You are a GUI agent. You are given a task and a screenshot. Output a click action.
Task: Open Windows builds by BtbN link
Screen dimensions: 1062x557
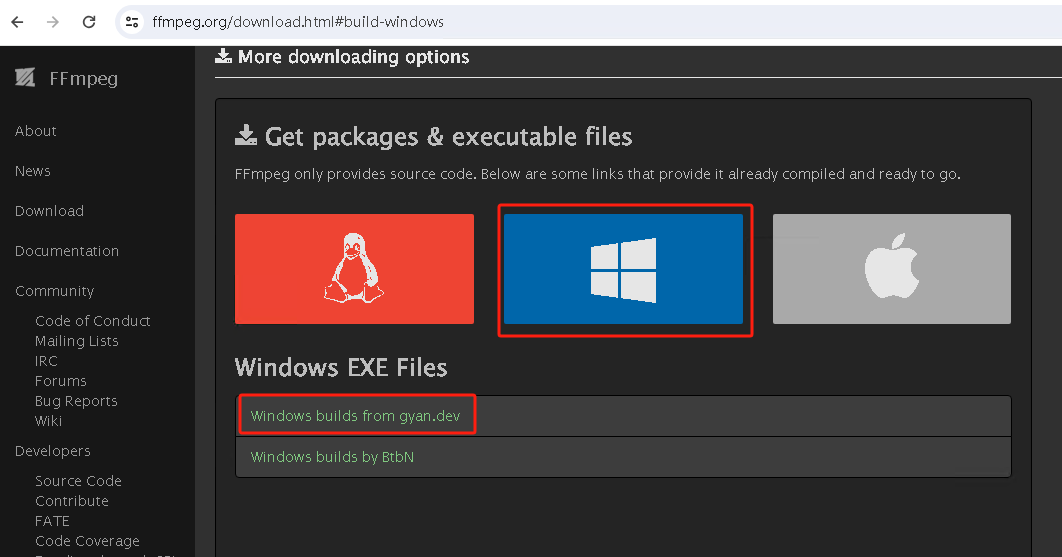pyautogui.click(x=332, y=457)
